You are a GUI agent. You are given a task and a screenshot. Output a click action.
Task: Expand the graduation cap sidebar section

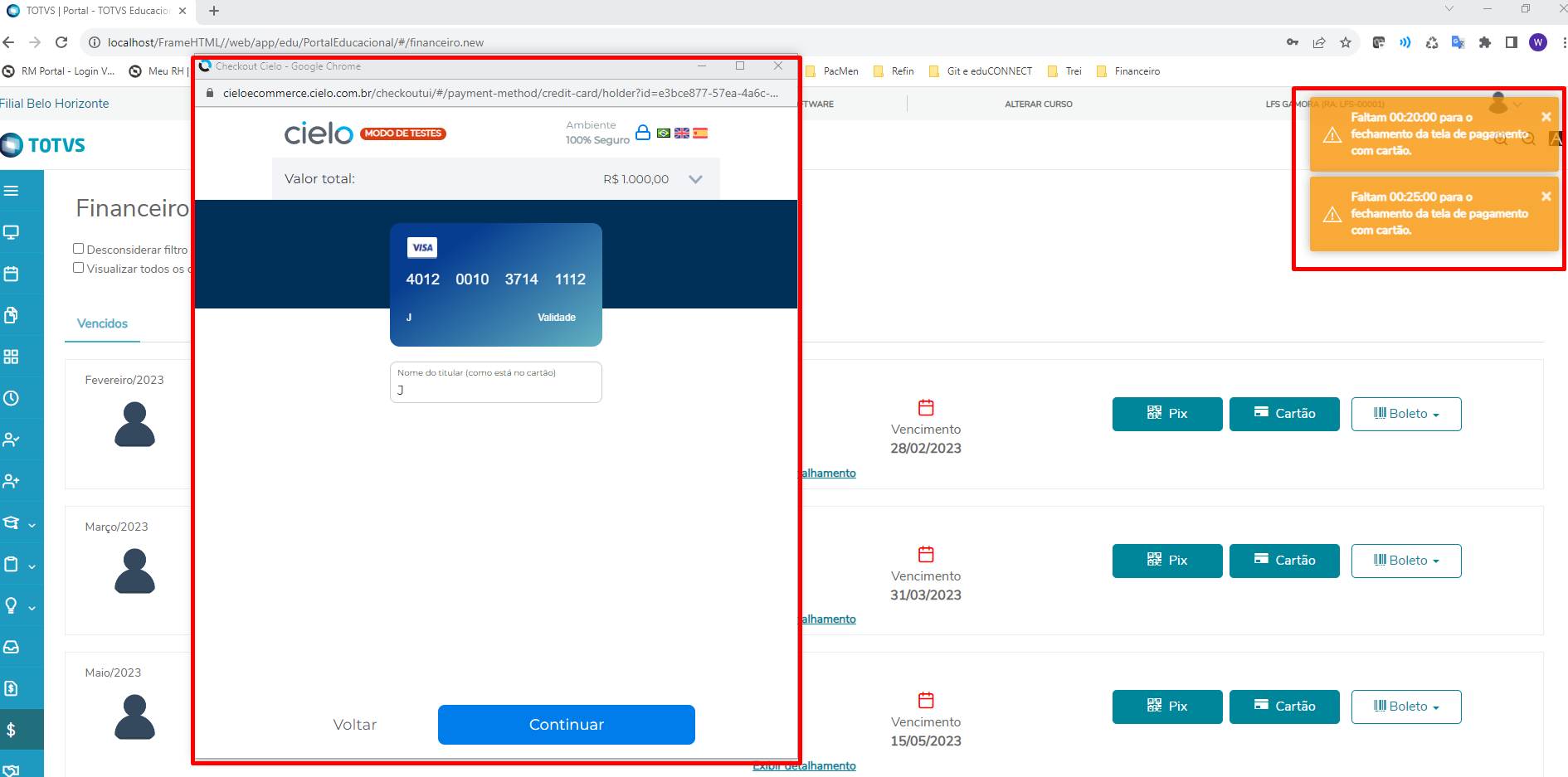coord(19,523)
